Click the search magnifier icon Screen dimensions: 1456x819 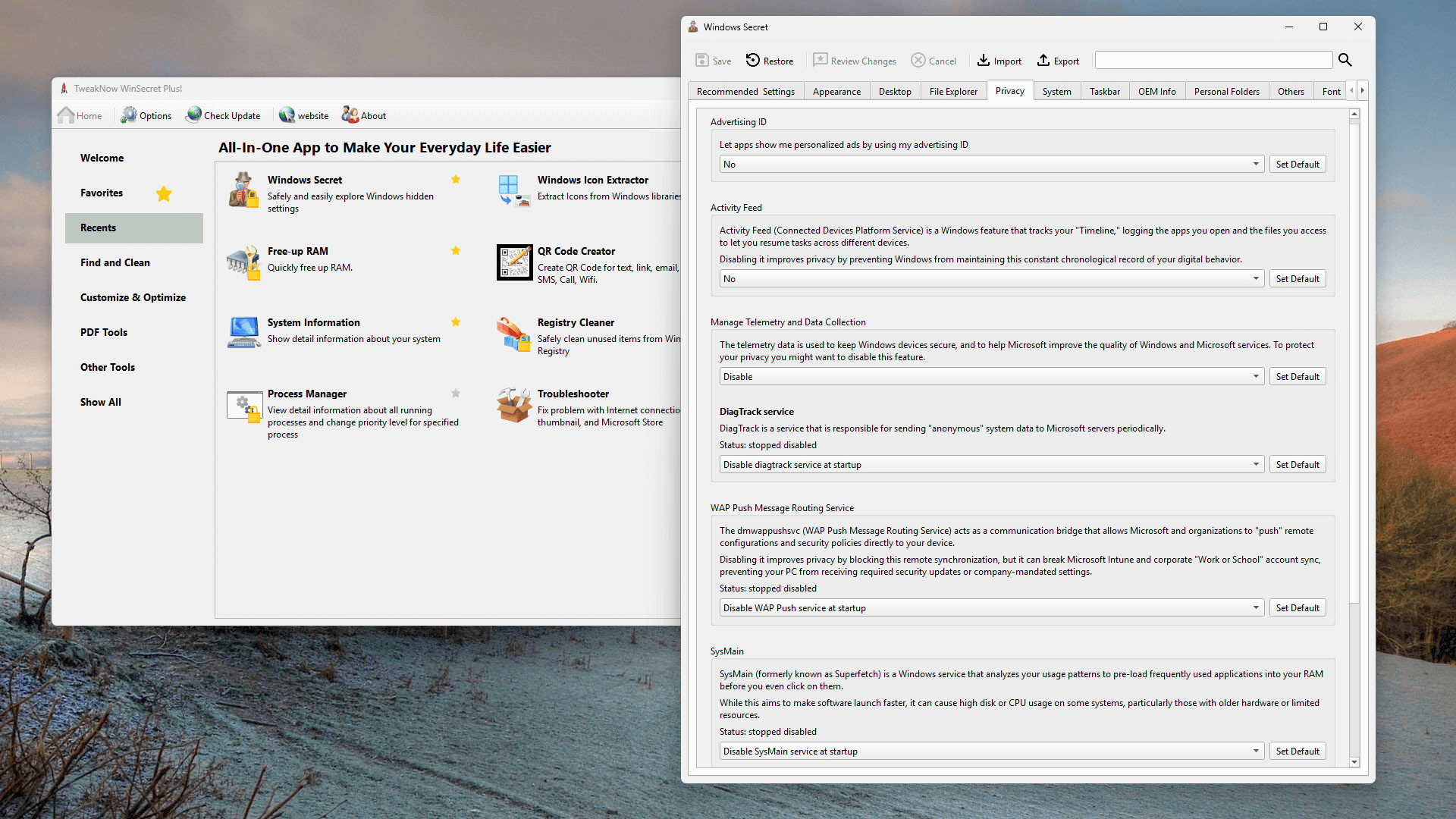1345,60
